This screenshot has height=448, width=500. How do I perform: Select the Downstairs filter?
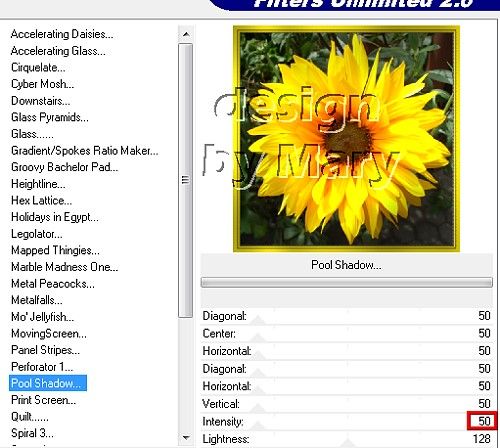(40, 101)
